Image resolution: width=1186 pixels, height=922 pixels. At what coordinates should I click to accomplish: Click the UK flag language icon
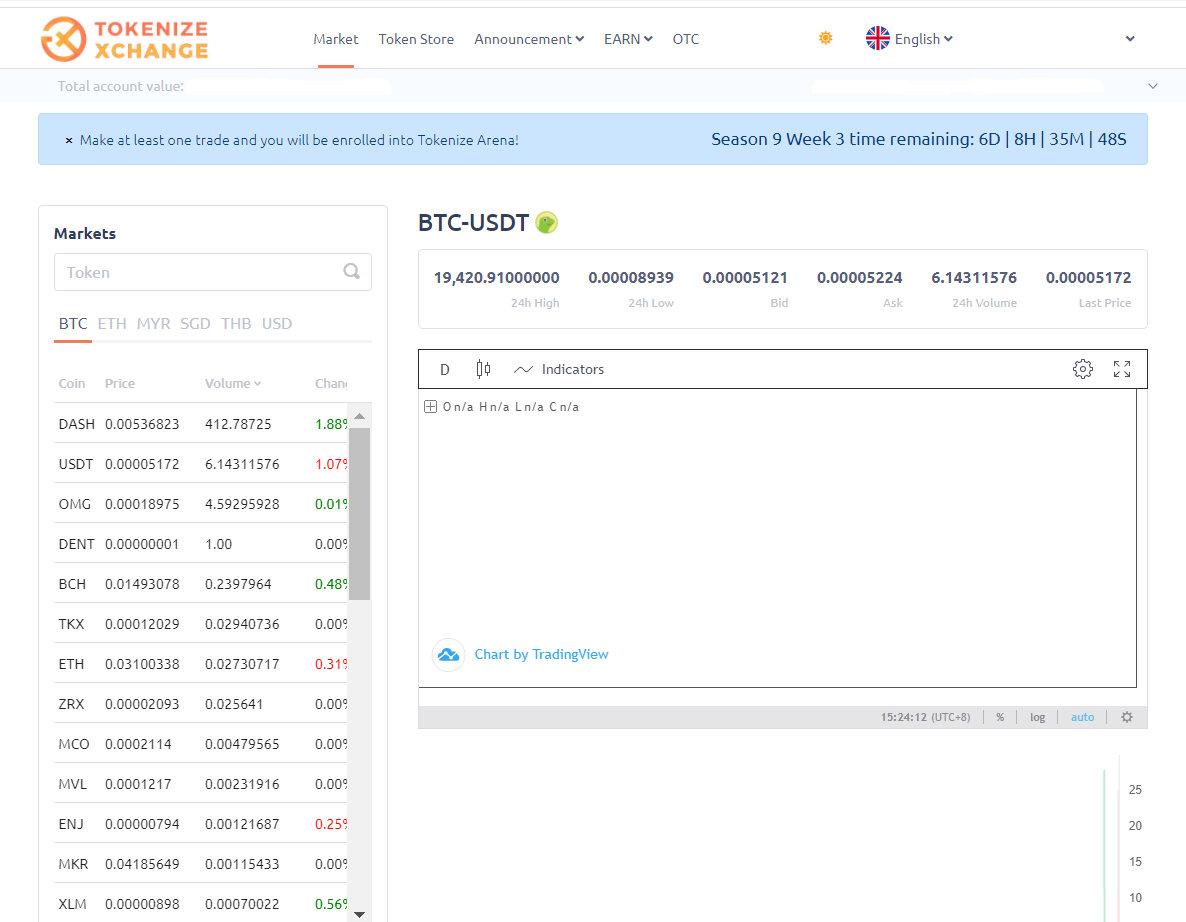tap(877, 38)
